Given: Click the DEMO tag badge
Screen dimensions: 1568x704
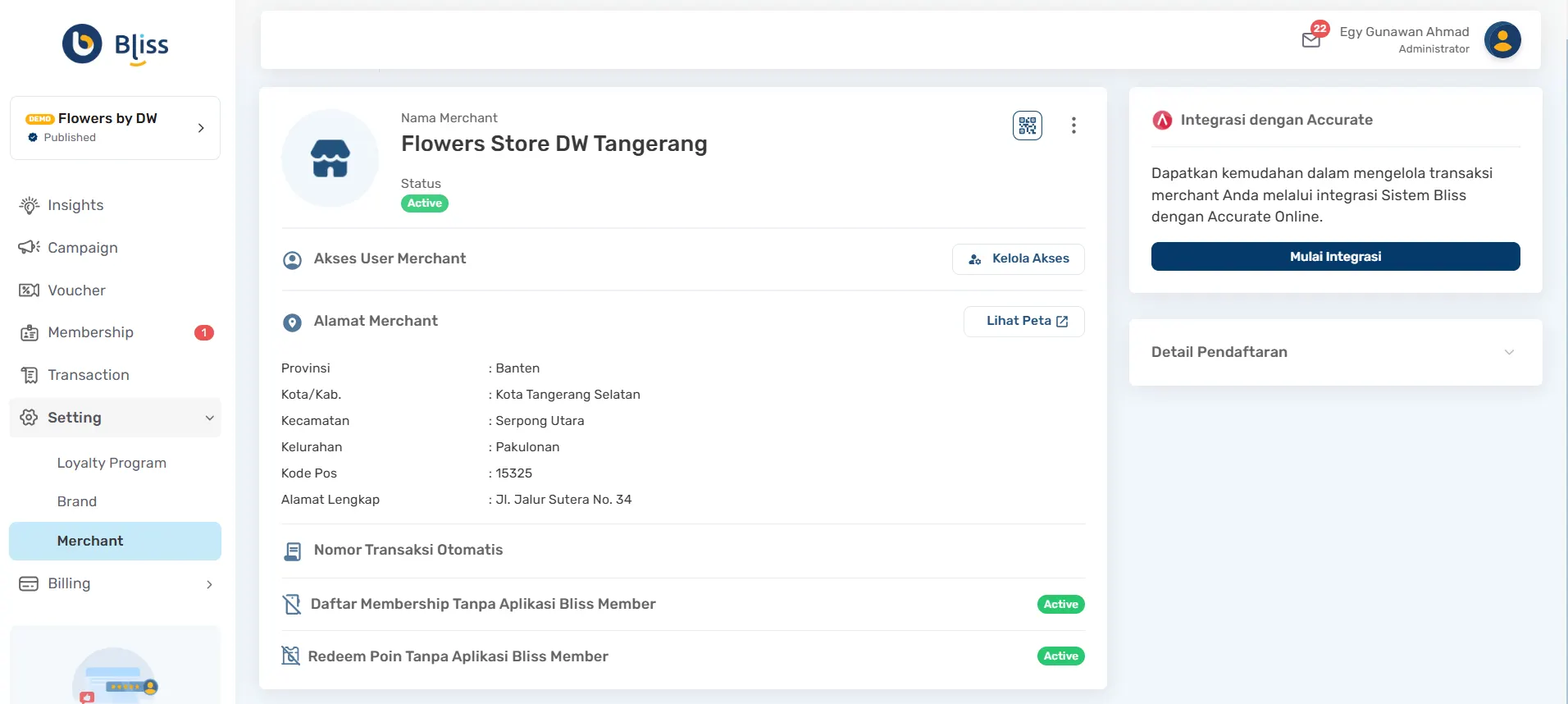Looking at the screenshot, I should 39,119.
